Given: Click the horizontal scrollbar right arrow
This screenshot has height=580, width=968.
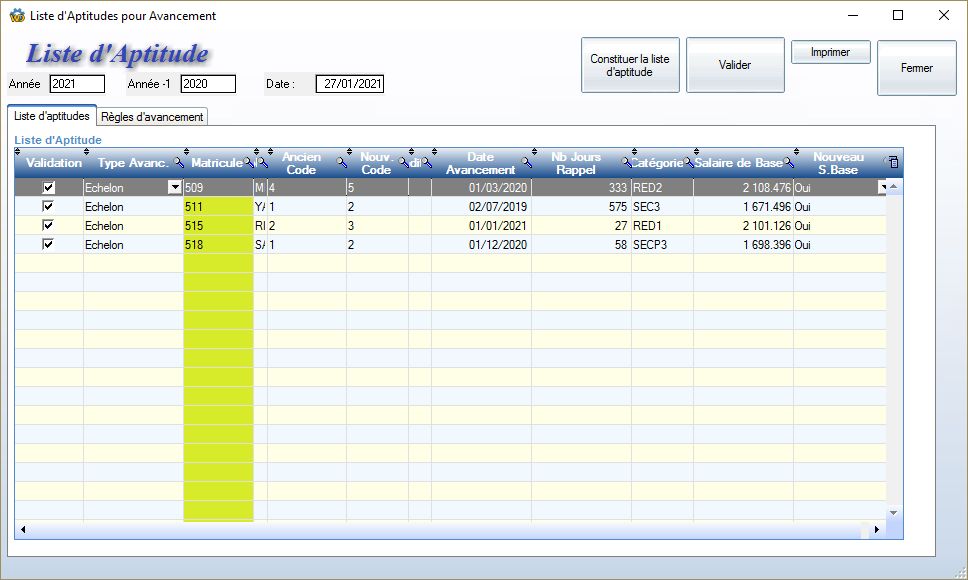Looking at the screenshot, I should pos(877,530).
